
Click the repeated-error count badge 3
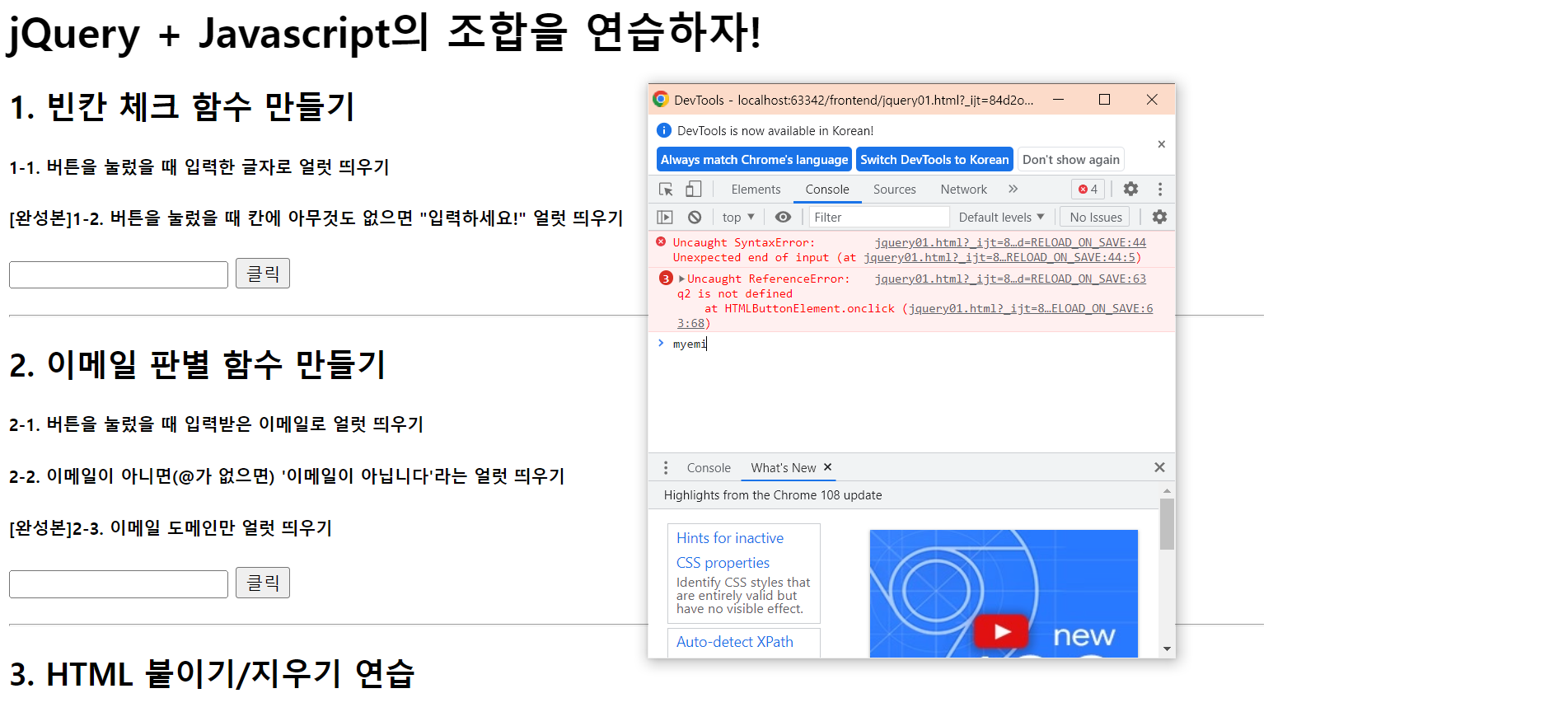pyautogui.click(x=666, y=279)
